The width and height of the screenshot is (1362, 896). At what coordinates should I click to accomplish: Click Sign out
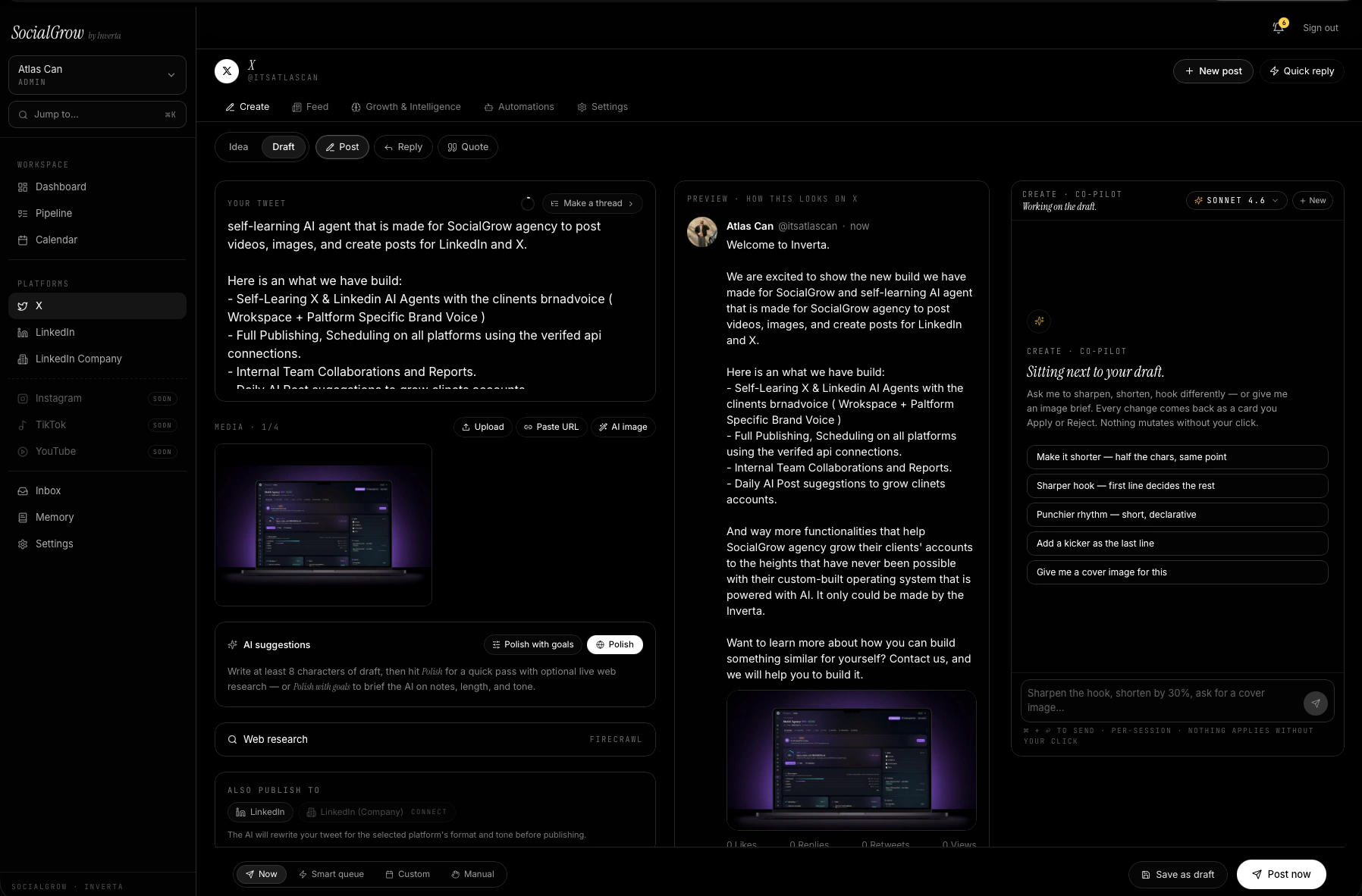click(x=1320, y=27)
